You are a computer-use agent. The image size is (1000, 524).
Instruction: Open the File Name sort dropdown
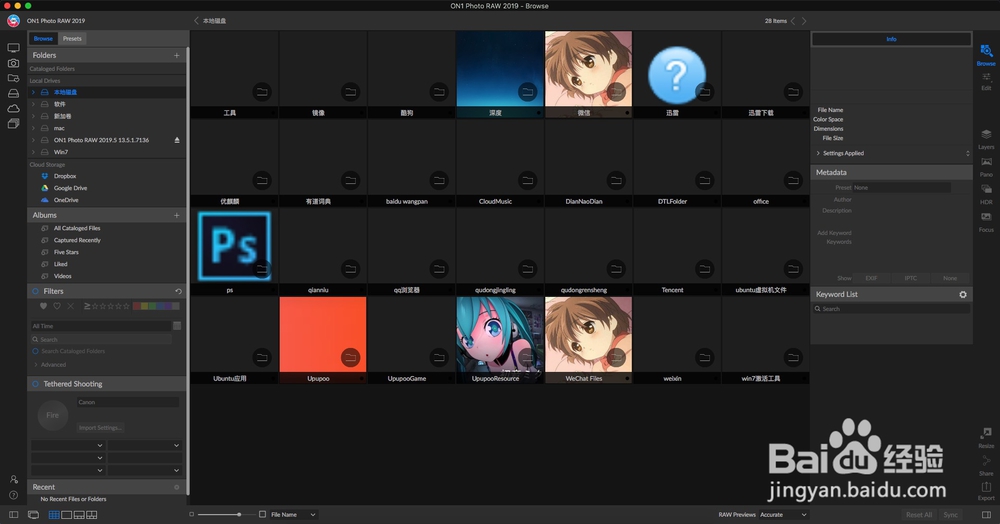point(293,514)
